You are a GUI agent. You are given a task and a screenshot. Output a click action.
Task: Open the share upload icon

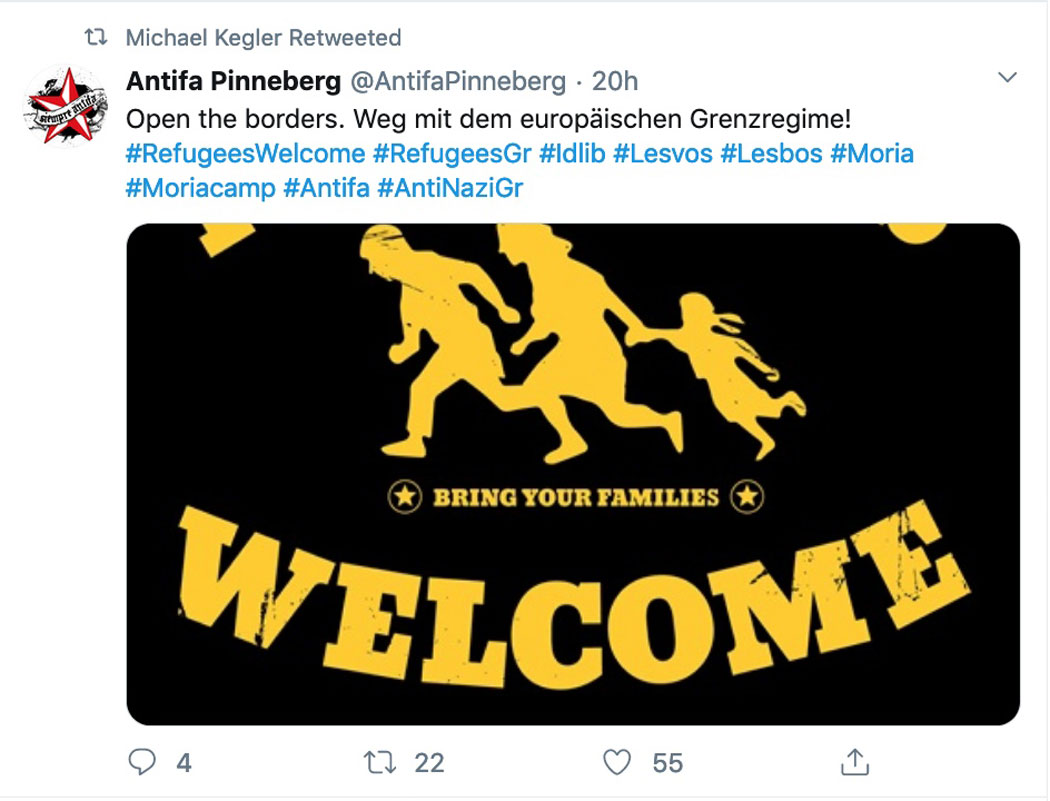[x=854, y=762]
